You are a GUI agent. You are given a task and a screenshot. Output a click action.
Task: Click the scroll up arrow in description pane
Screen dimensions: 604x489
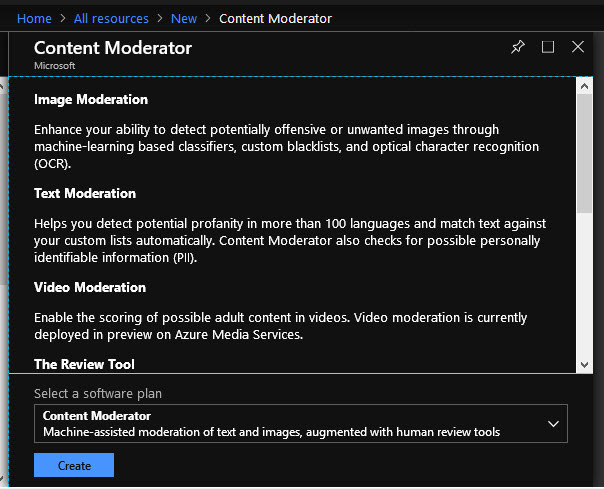585,87
